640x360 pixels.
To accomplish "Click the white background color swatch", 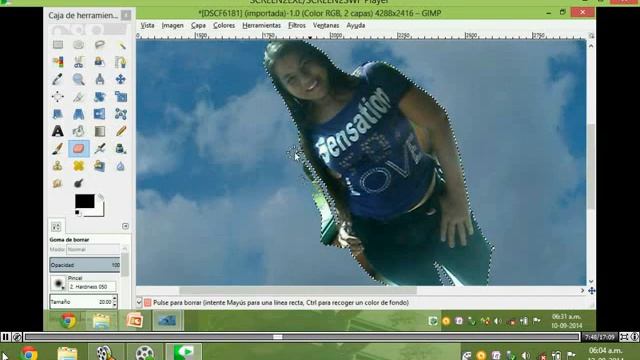I will pyautogui.click(x=99, y=212).
